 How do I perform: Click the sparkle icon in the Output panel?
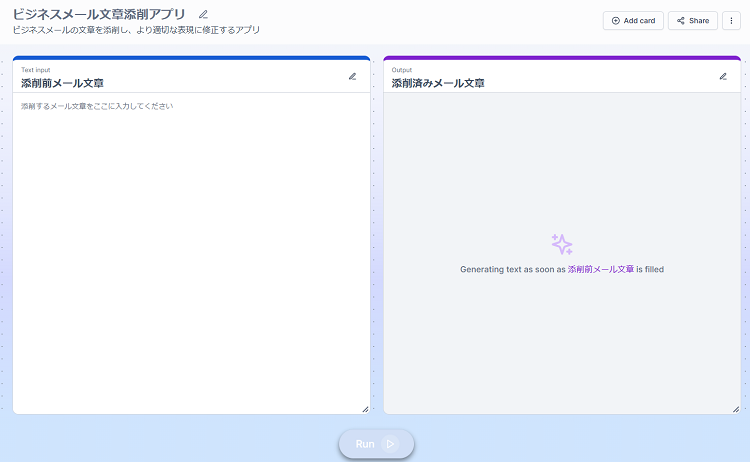click(x=562, y=244)
